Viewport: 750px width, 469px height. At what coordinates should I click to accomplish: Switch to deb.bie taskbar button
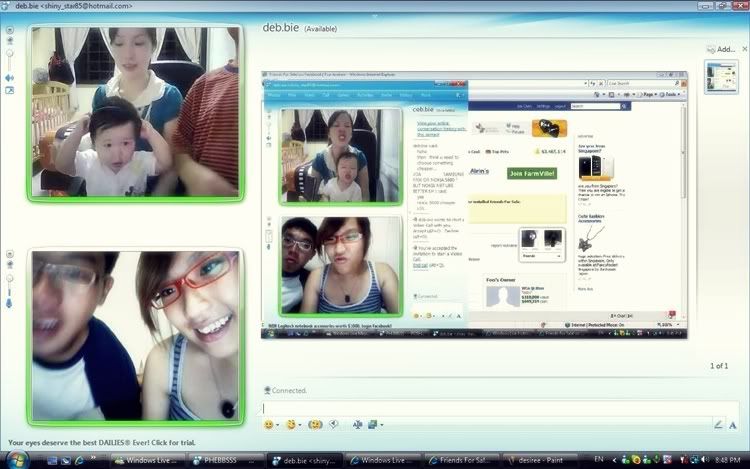pos(304,460)
